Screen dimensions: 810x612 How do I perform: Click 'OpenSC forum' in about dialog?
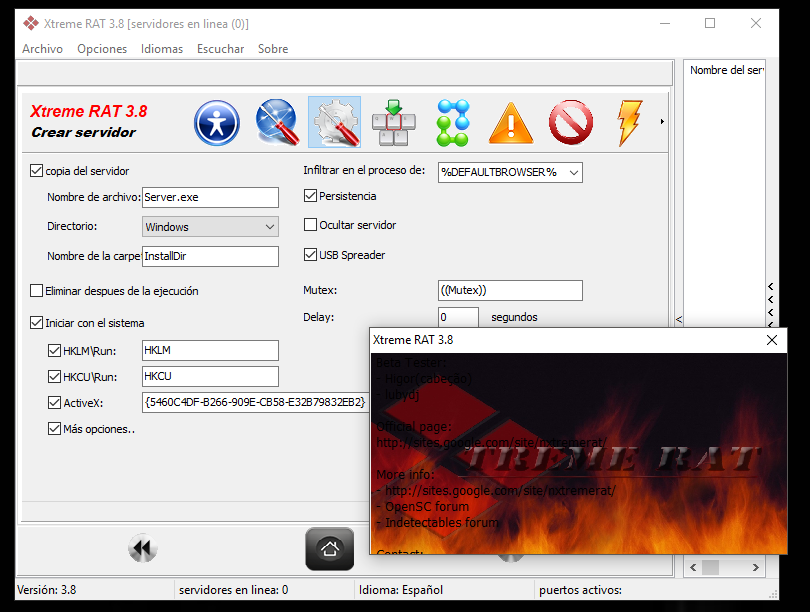[427, 507]
